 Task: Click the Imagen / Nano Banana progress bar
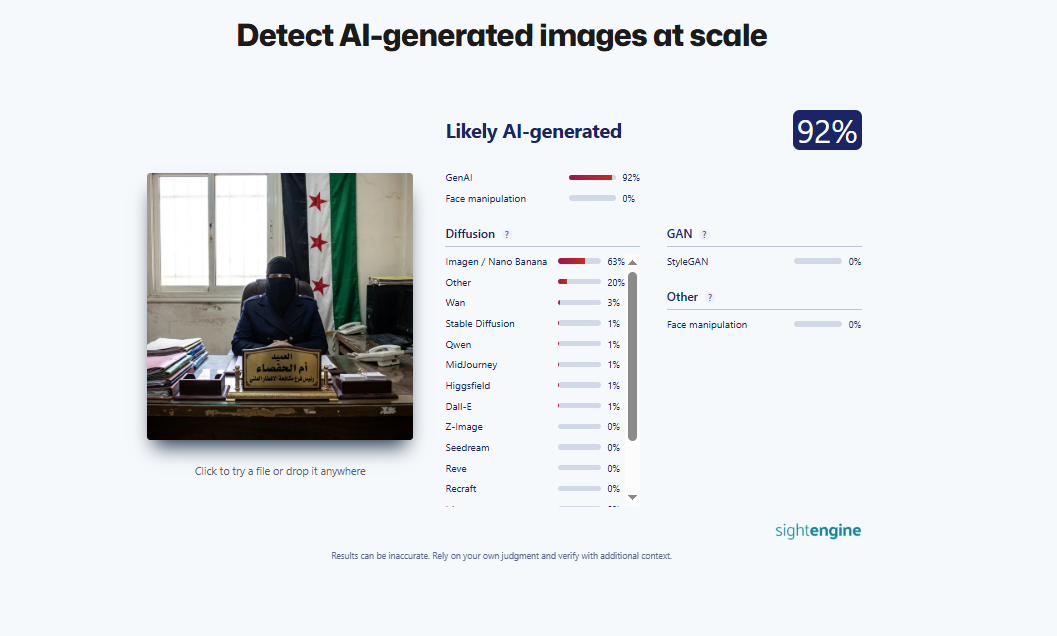point(579,262)
